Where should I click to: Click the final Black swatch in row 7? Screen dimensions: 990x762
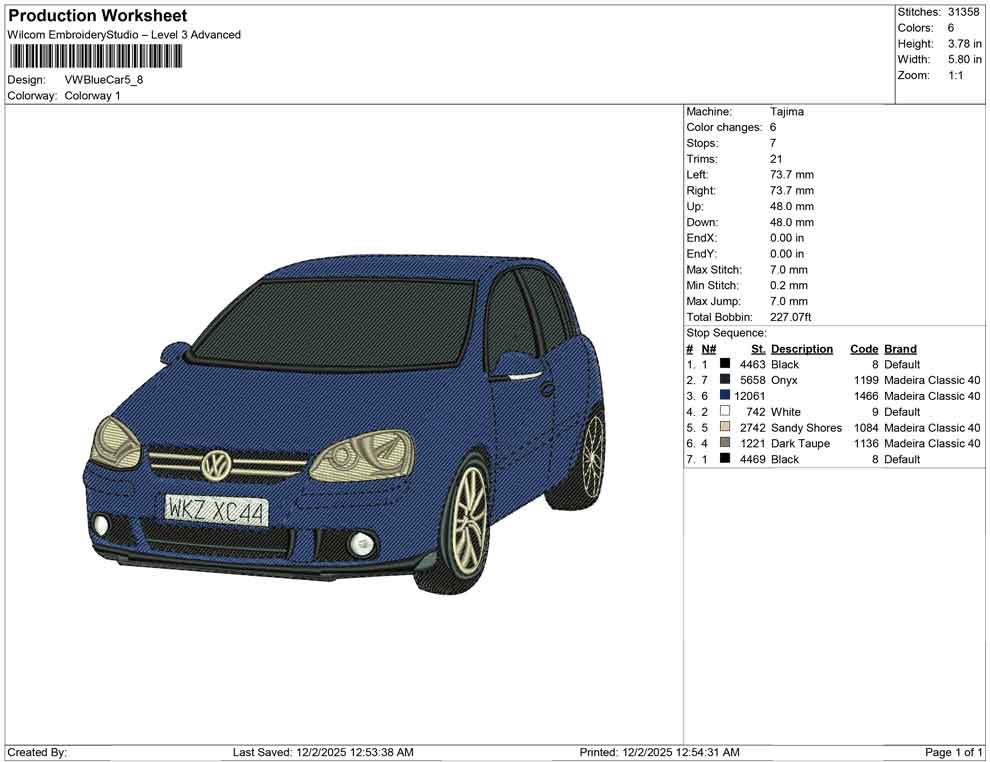pyautogui.click(x=724, y=459)
